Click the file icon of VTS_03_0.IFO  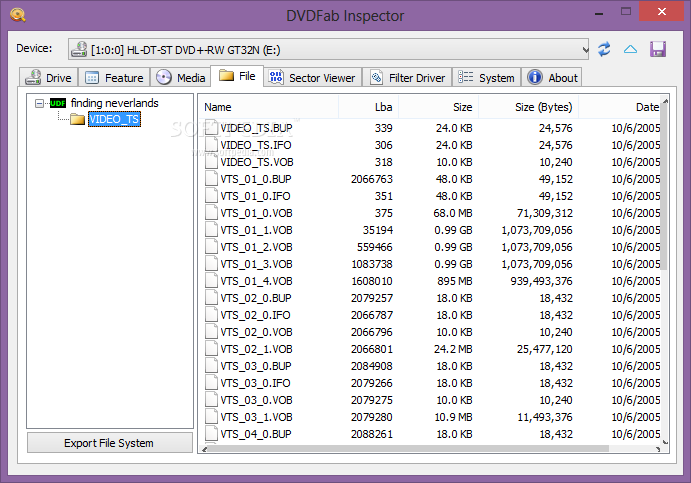click(212, 383)
